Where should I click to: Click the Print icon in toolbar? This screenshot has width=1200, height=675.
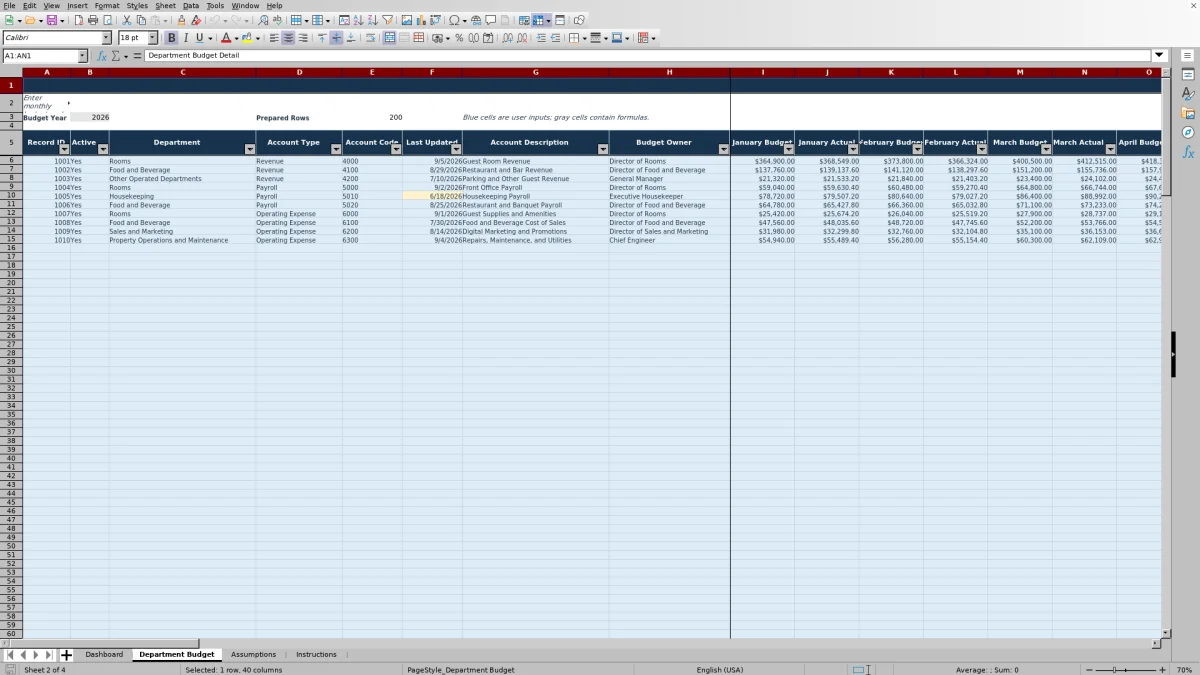coord(93,20)
